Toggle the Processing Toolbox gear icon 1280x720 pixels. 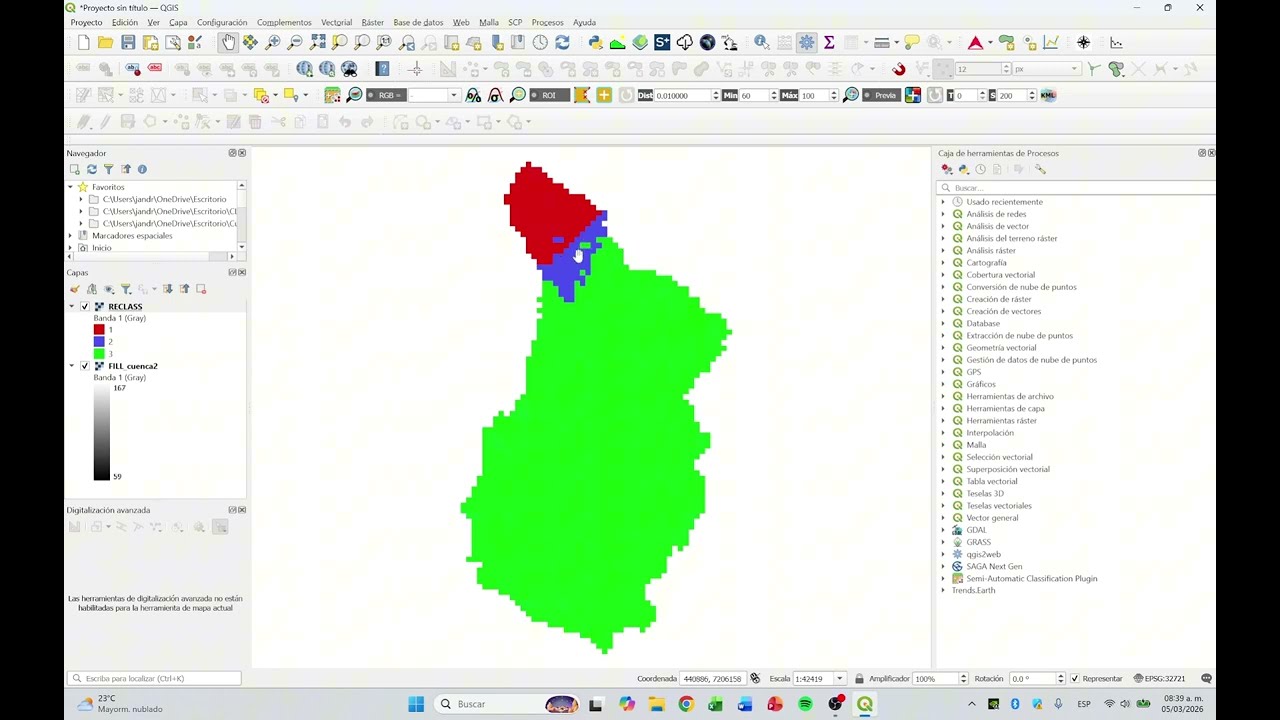[807, 42]
